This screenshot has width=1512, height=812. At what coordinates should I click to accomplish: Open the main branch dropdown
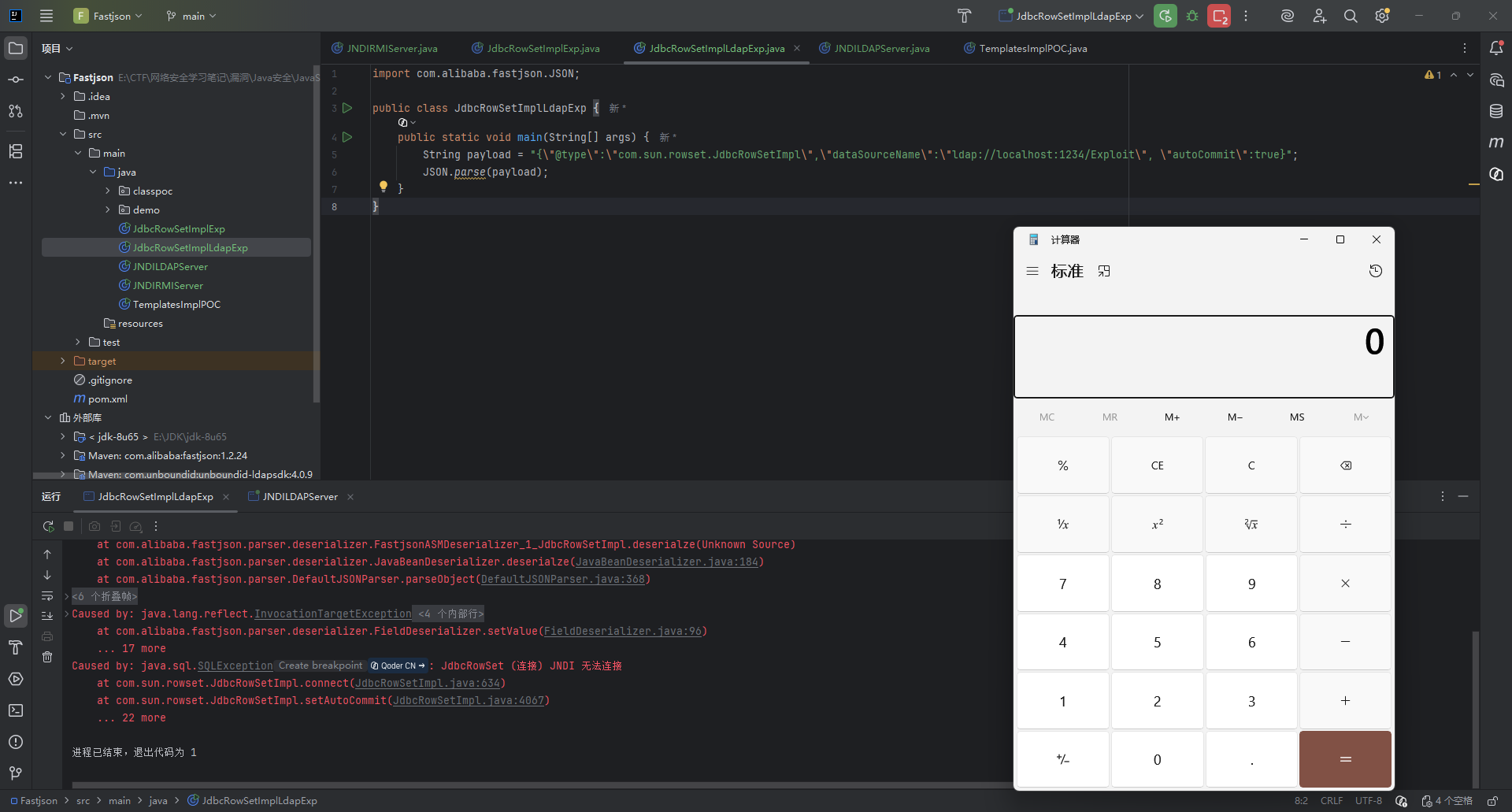[191, 16]
